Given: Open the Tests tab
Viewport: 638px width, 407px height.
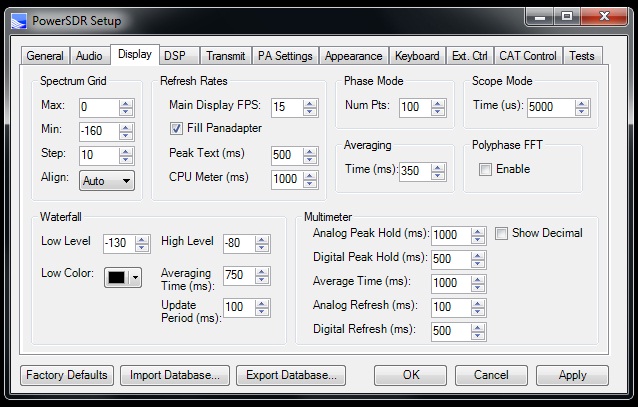Looking at the screenshot, I should pyautogui.click(x=582, y=56).
